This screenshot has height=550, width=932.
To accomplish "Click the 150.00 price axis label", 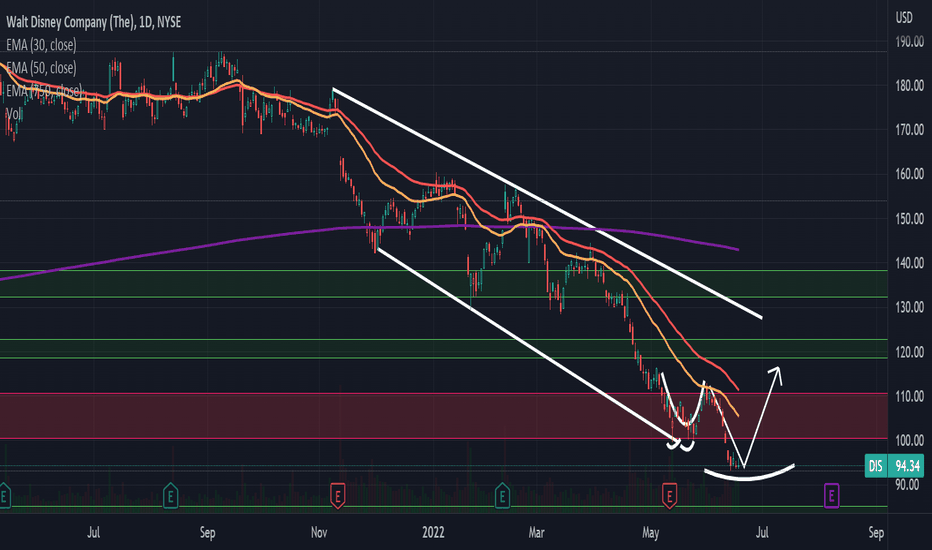I will [x=909, y=219].
